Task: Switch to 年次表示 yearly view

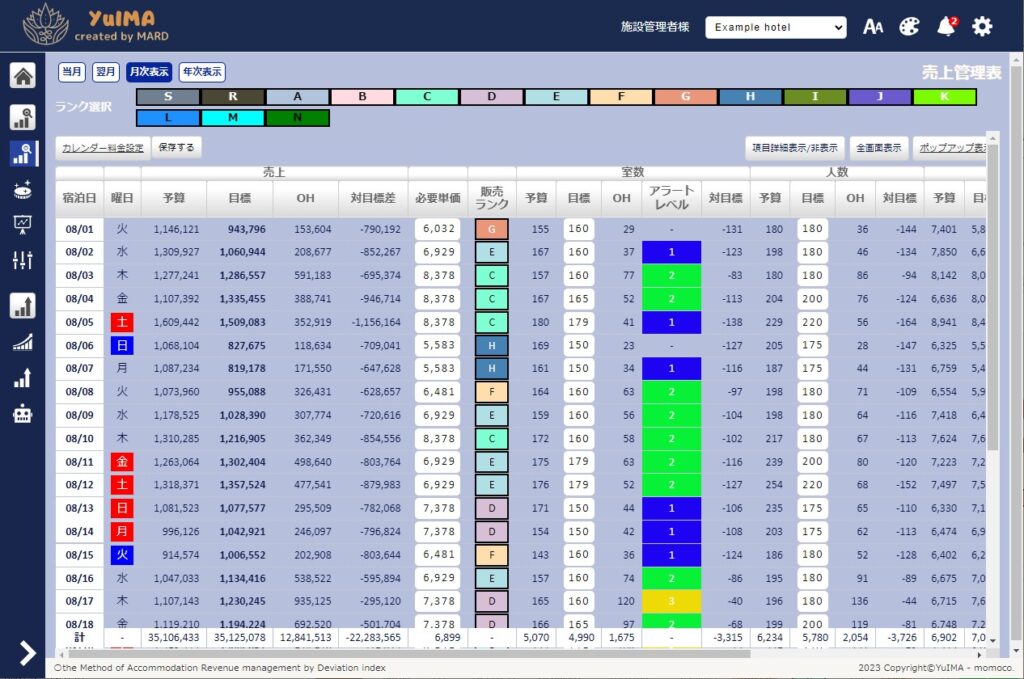Action: pyautogui.click(x=202, y=72)
